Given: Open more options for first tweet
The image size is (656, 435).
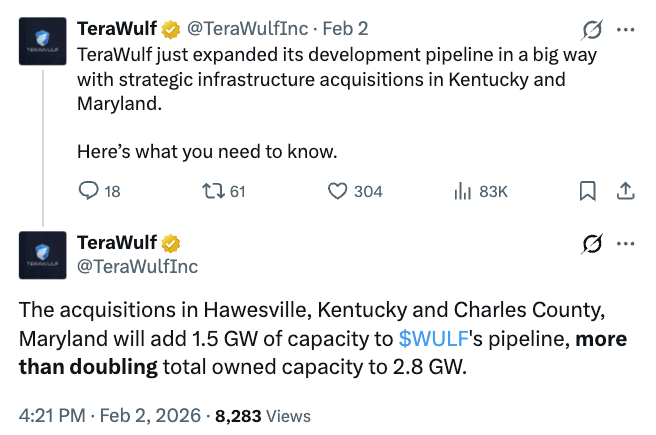Looking at the screenshot, I should 626,29.
